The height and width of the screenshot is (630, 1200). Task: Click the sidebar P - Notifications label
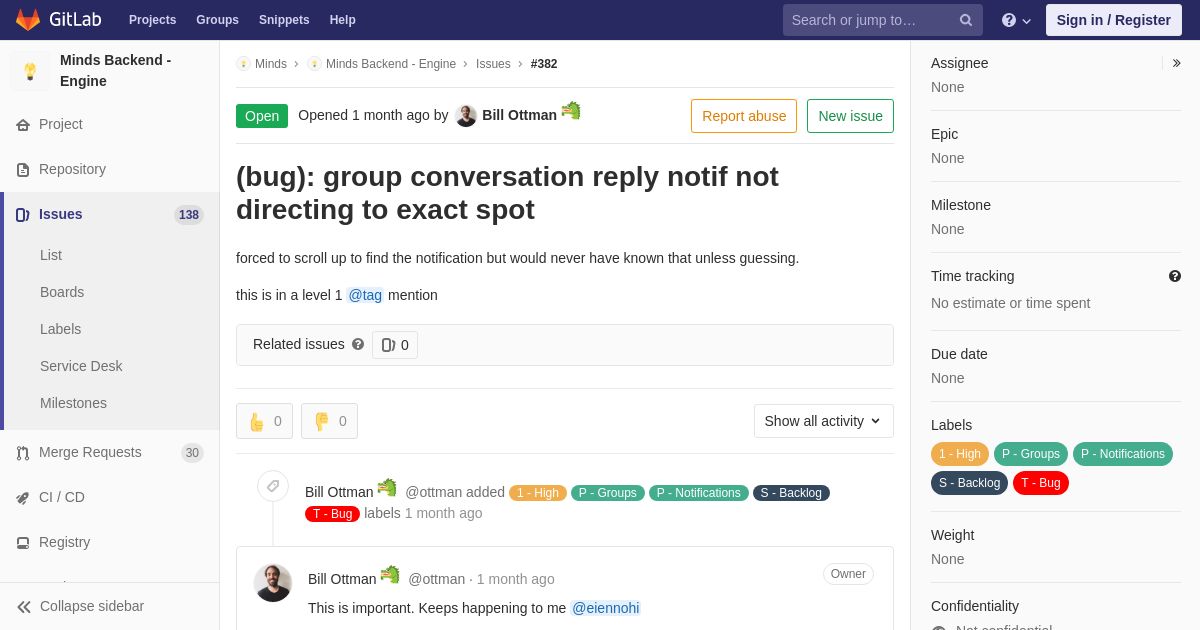pyautogui.click(x=1123, y=454)
